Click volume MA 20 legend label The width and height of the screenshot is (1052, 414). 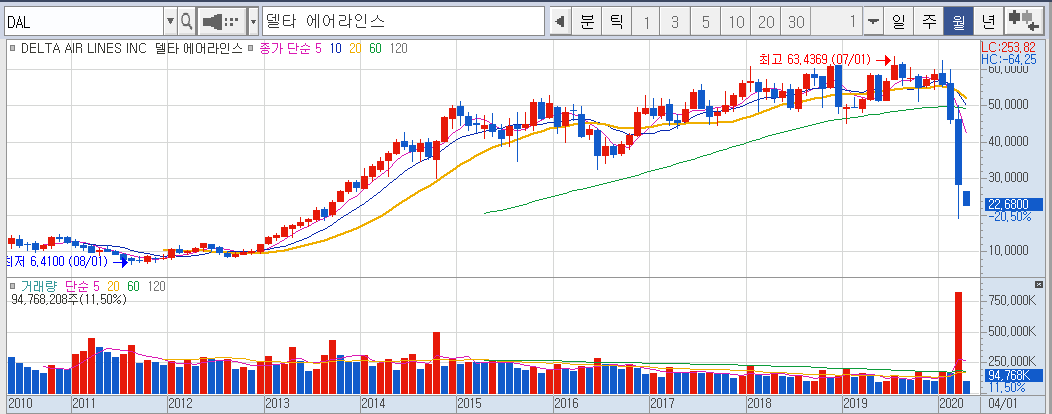pos(114,286)
